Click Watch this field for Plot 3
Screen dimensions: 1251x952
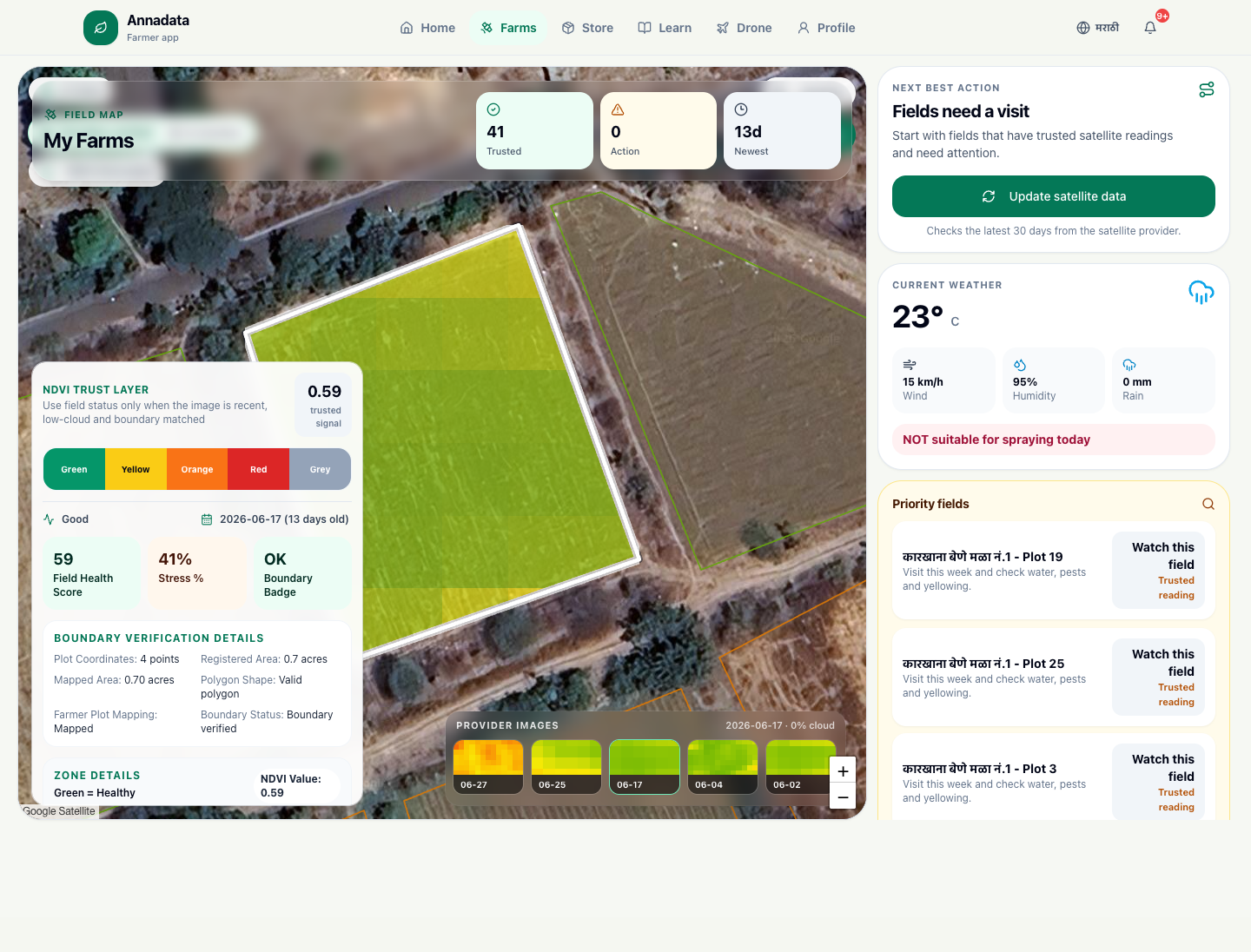point(1158,782)
